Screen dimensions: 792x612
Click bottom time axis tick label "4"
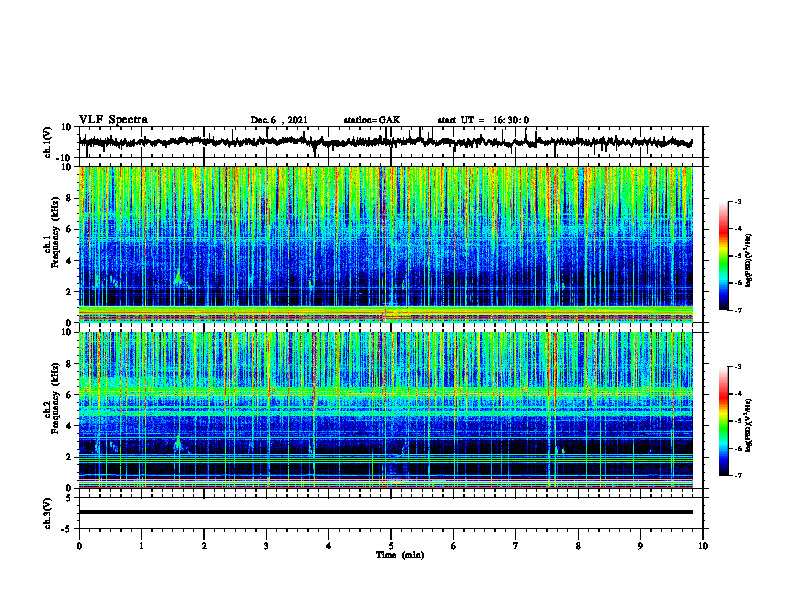click(x=329, y=546)
